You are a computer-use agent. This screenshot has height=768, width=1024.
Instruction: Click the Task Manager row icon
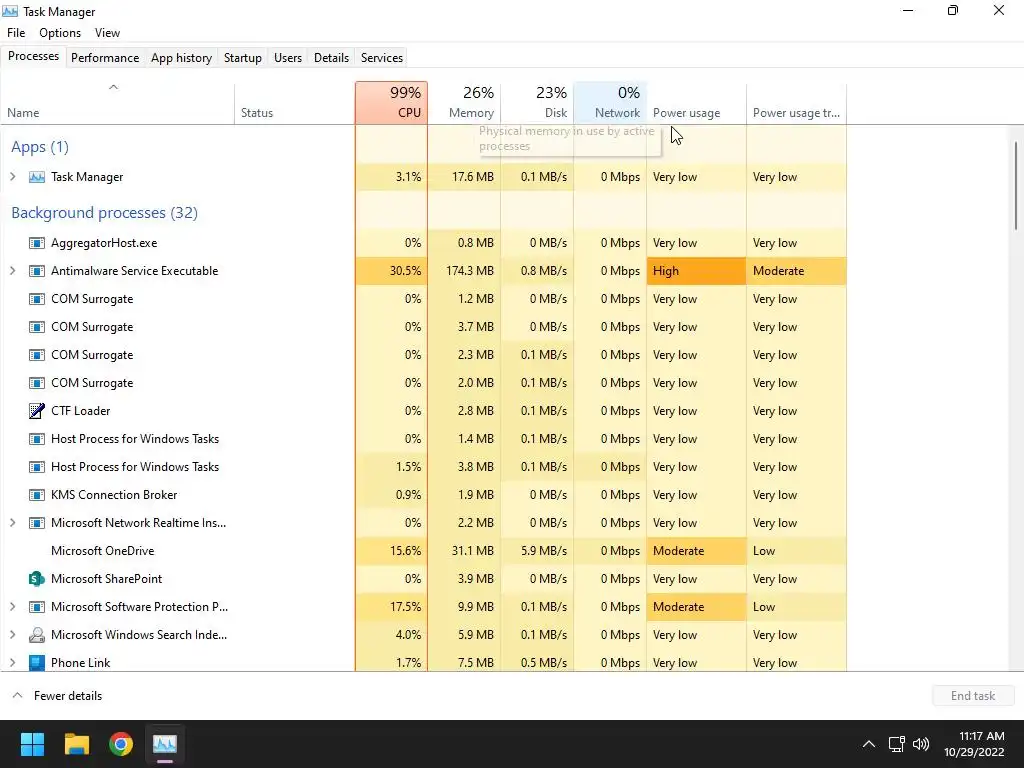[37, 177]
